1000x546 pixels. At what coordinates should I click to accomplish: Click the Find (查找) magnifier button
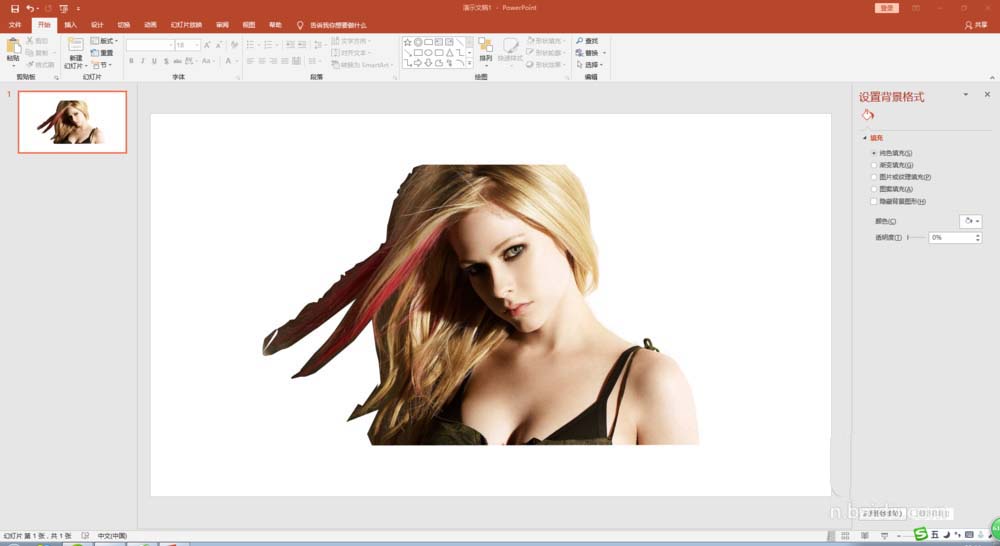pyautogui.click(x=587, y=41)
